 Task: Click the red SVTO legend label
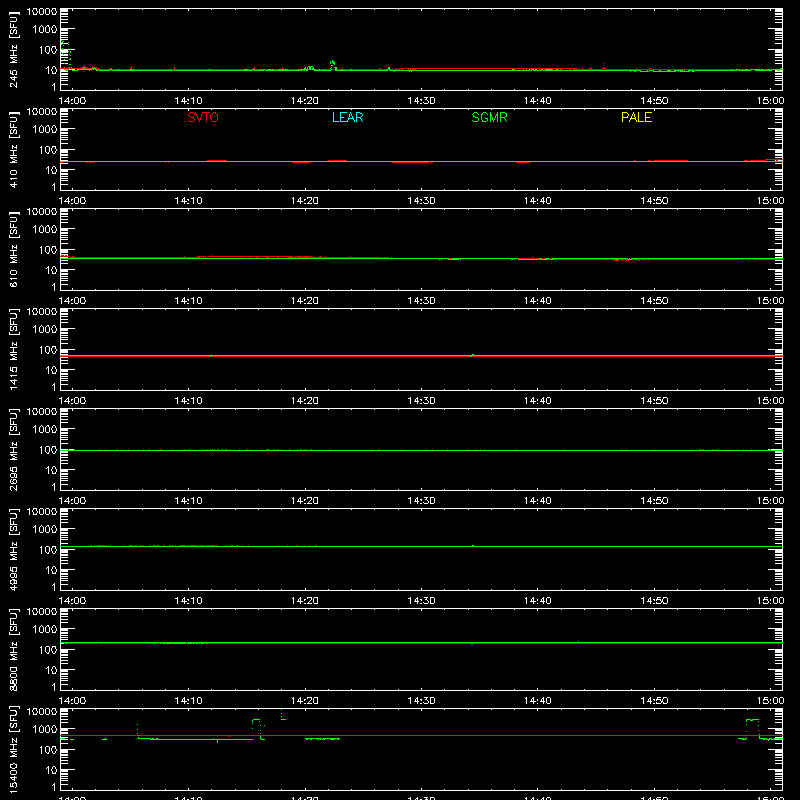click(203, 117)
